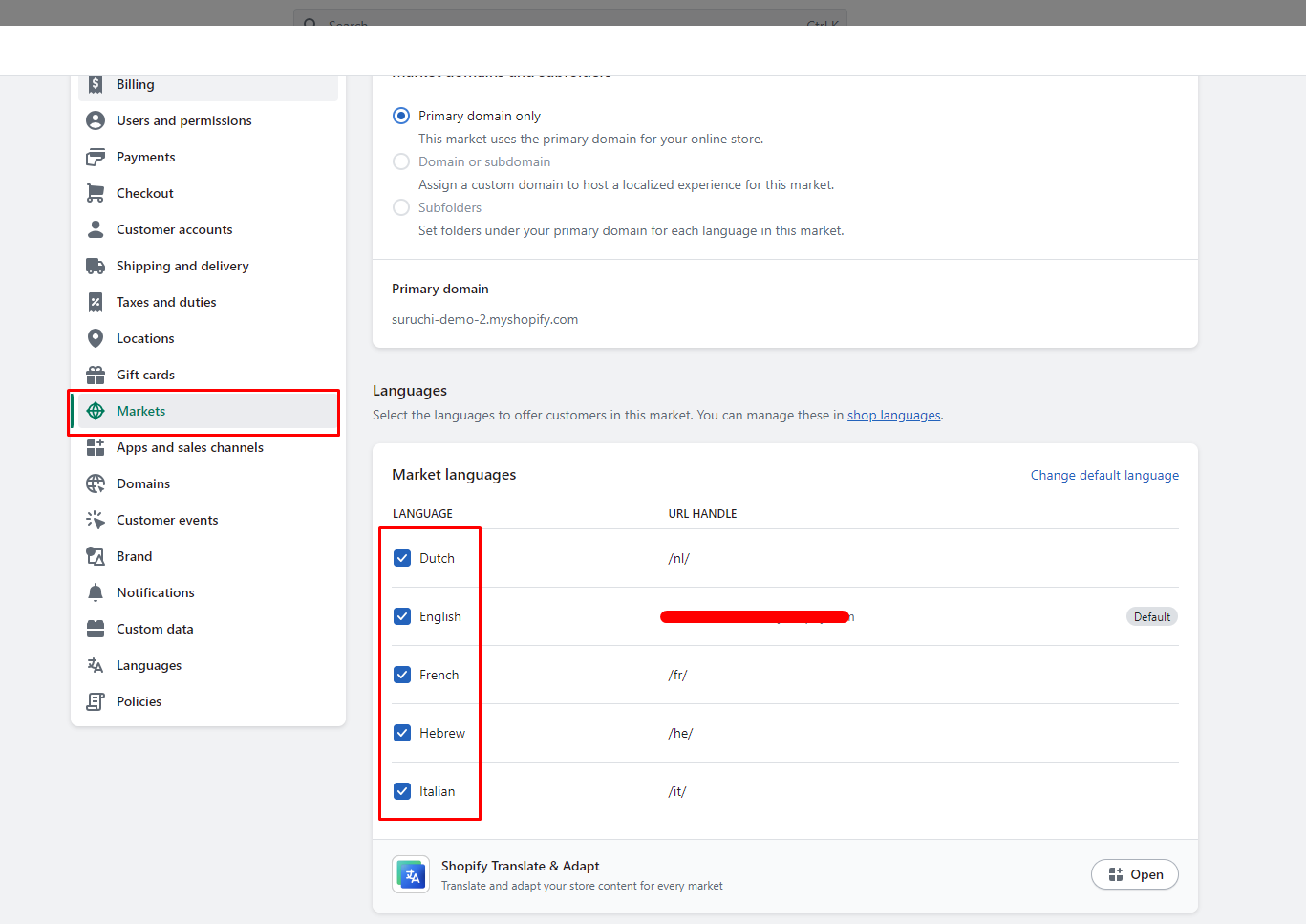Open the Markets settings section
1306x924 pixels.
click(141, 411)
